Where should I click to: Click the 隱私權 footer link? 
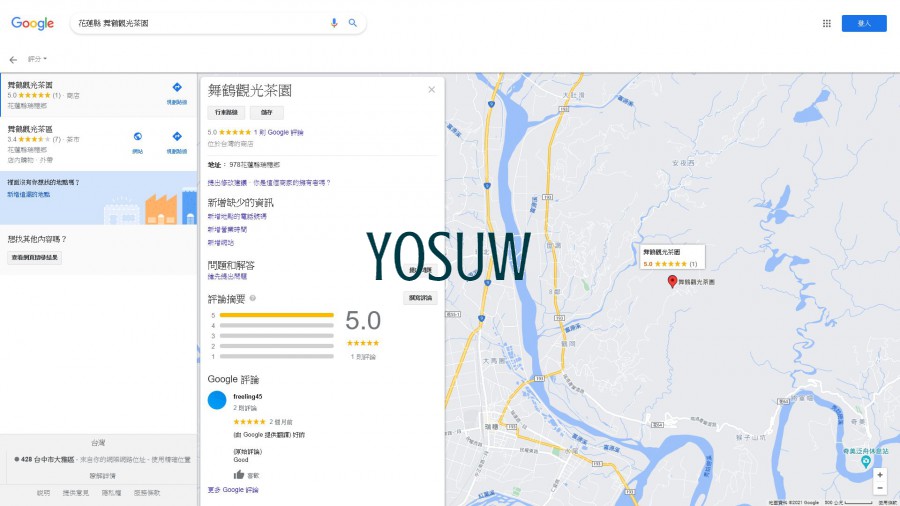(x=112, y=493)
